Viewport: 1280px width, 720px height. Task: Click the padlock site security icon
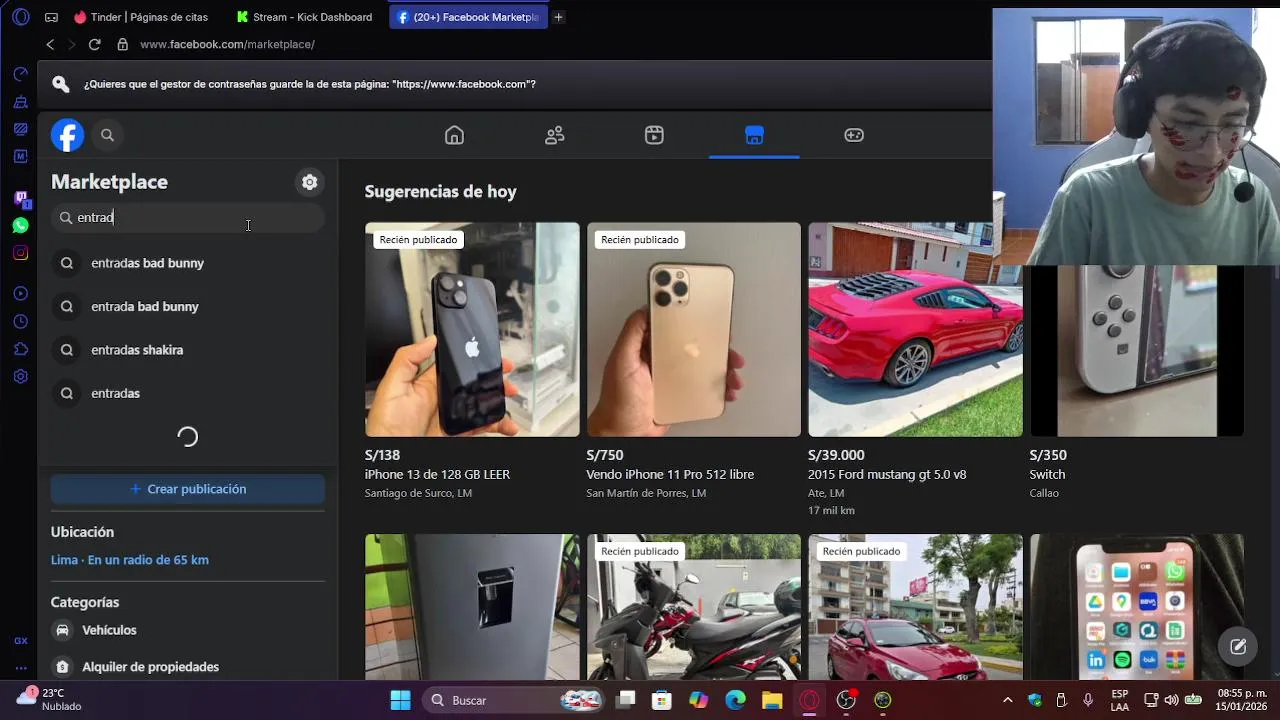point(123,44)
